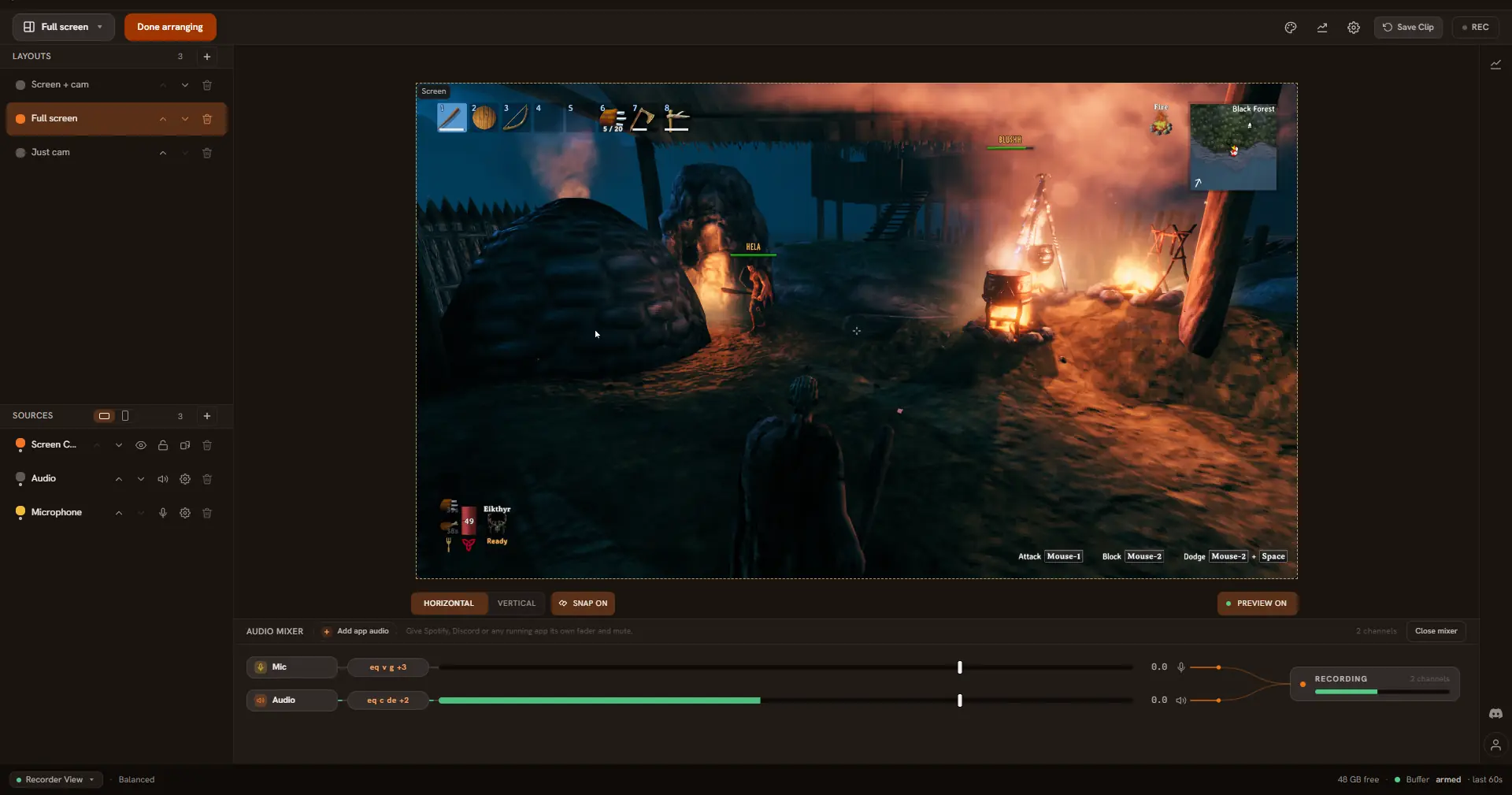Screen dimensions: 1512x795
Task: Open Audio source settings gear
Action: (185, 479)
